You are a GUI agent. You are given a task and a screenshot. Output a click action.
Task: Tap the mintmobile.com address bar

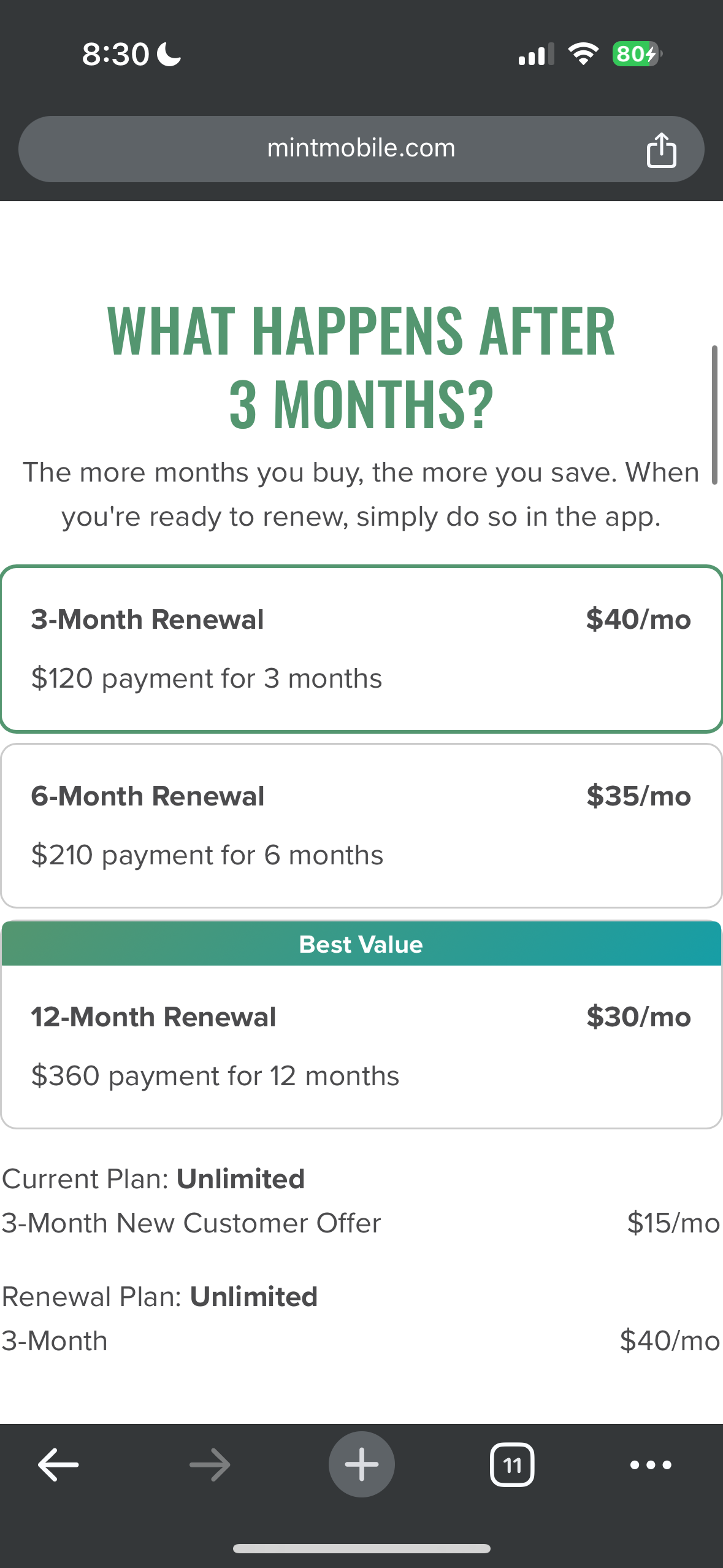(361, 148)
